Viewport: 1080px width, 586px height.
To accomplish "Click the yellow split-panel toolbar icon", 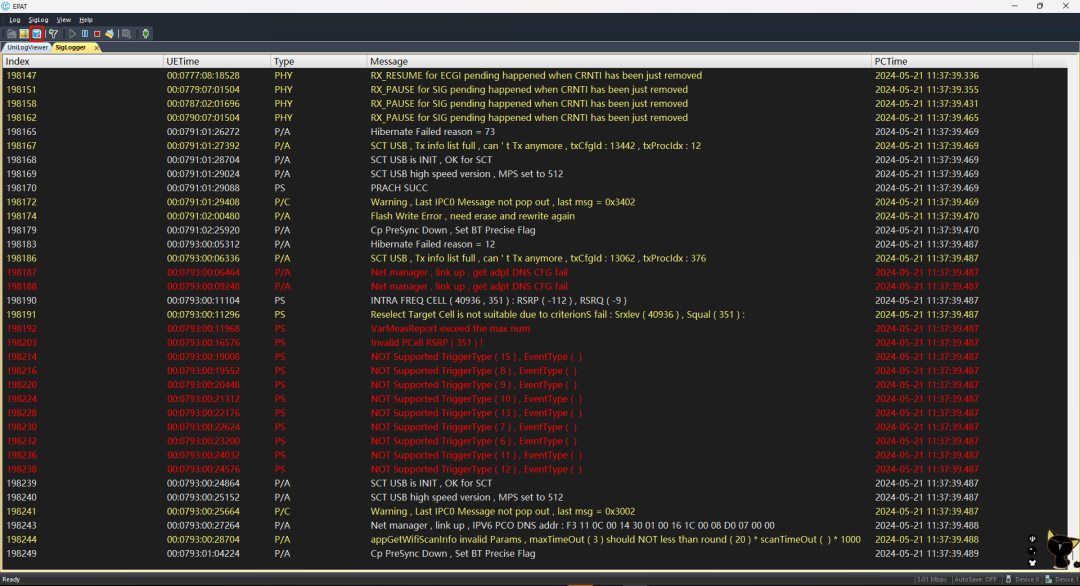I will point(24,34).
